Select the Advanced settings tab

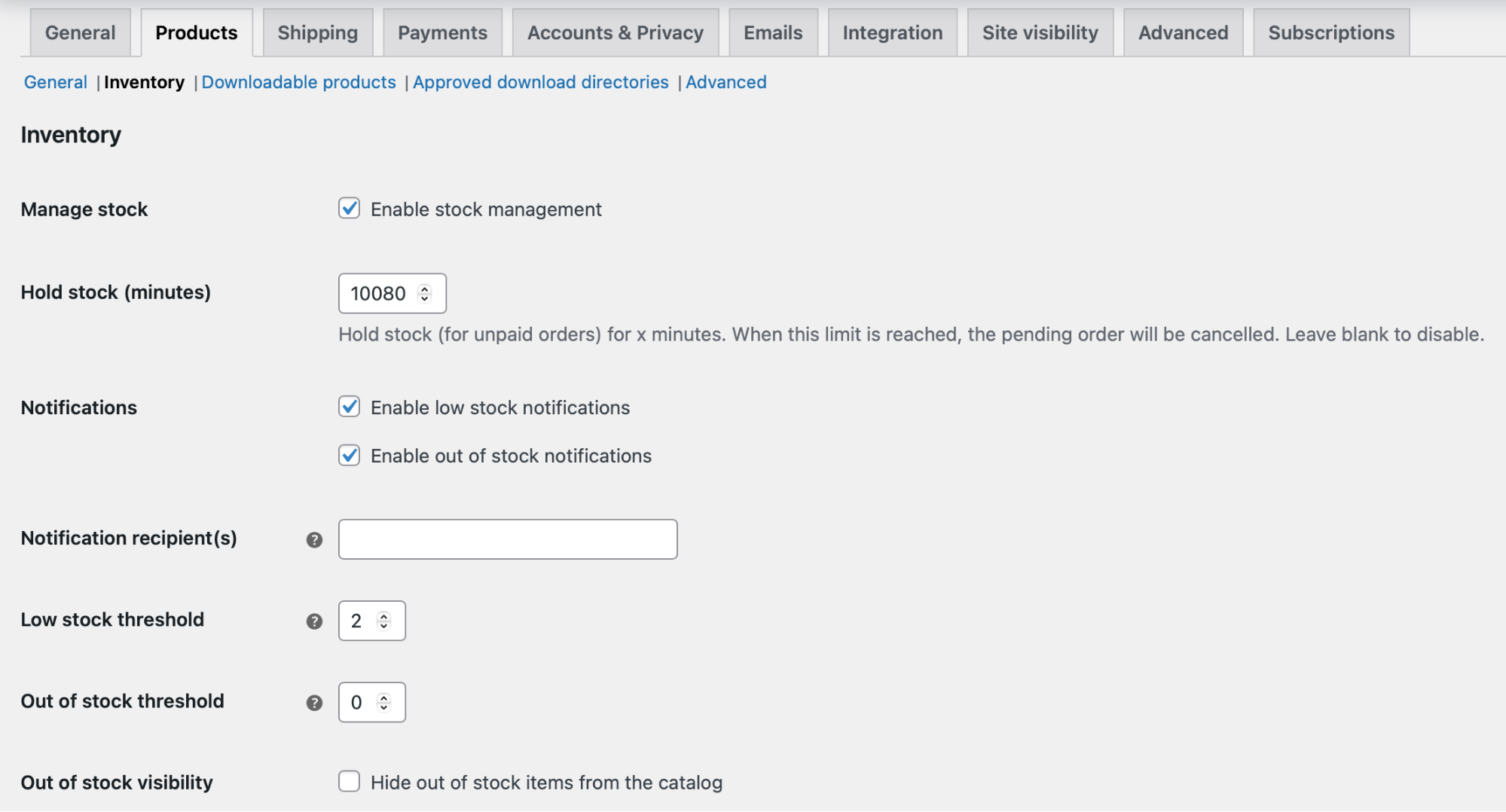tap(1184, 32)
